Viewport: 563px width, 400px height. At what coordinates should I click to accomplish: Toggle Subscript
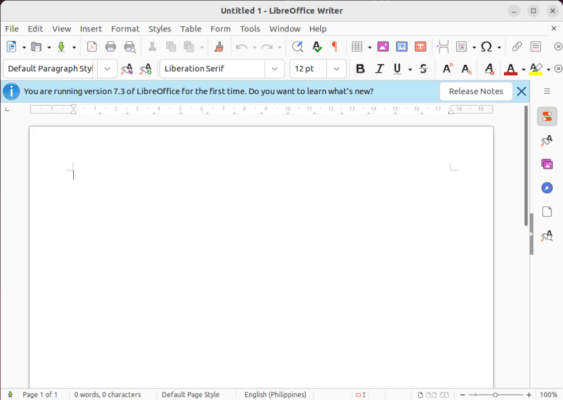[466, 69]
